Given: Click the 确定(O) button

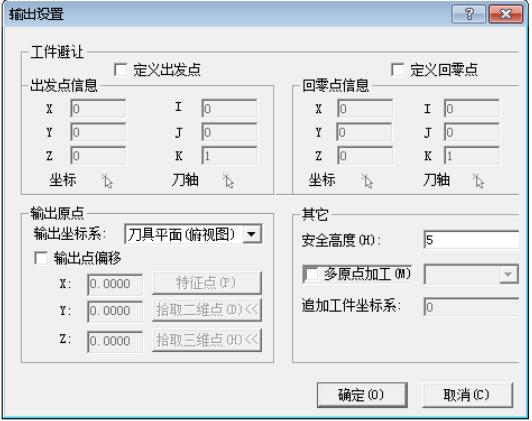Looking at the screenshot, I should tap(362, 395).
